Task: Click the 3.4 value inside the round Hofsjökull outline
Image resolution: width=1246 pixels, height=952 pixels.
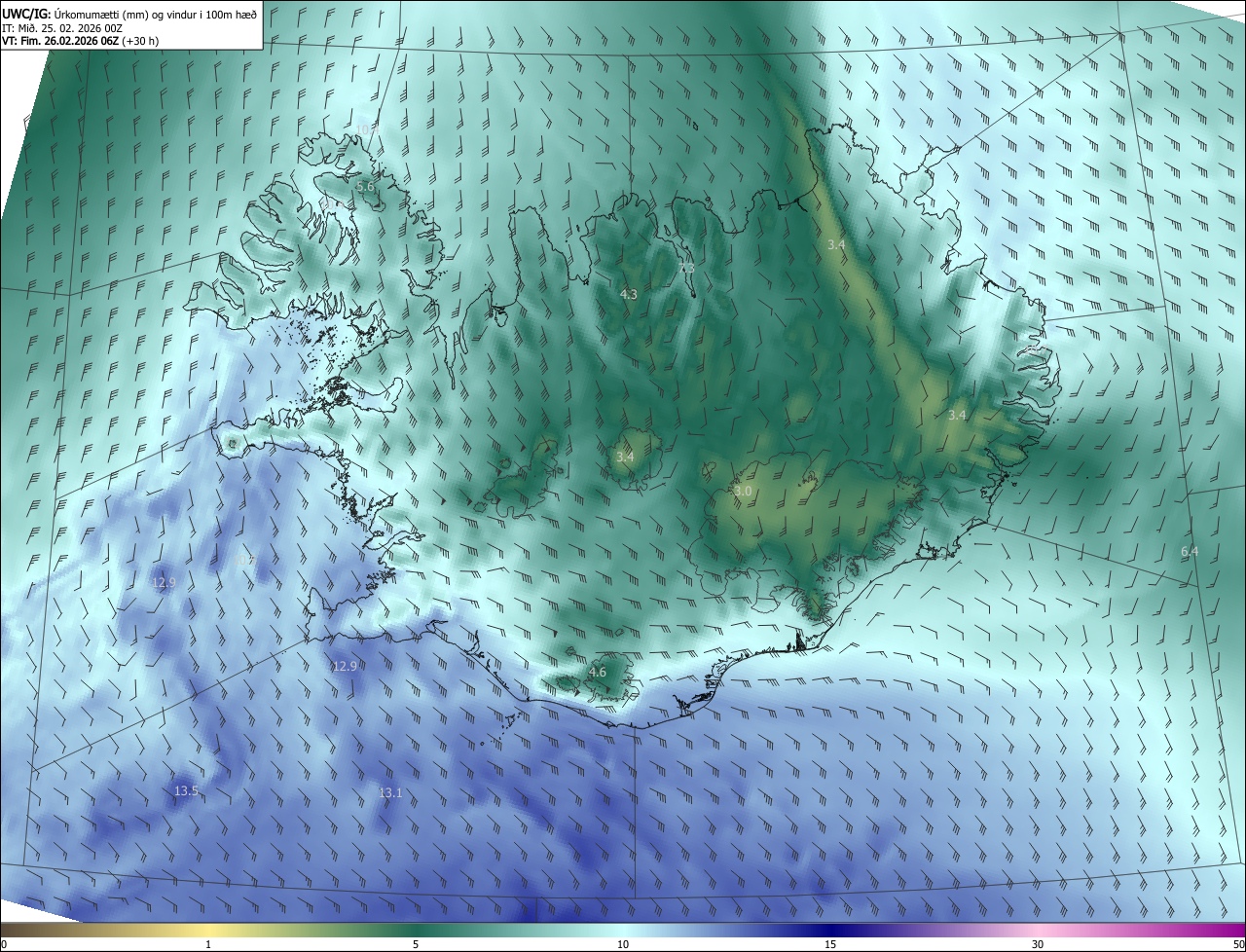Action: [x=625, y=457]
